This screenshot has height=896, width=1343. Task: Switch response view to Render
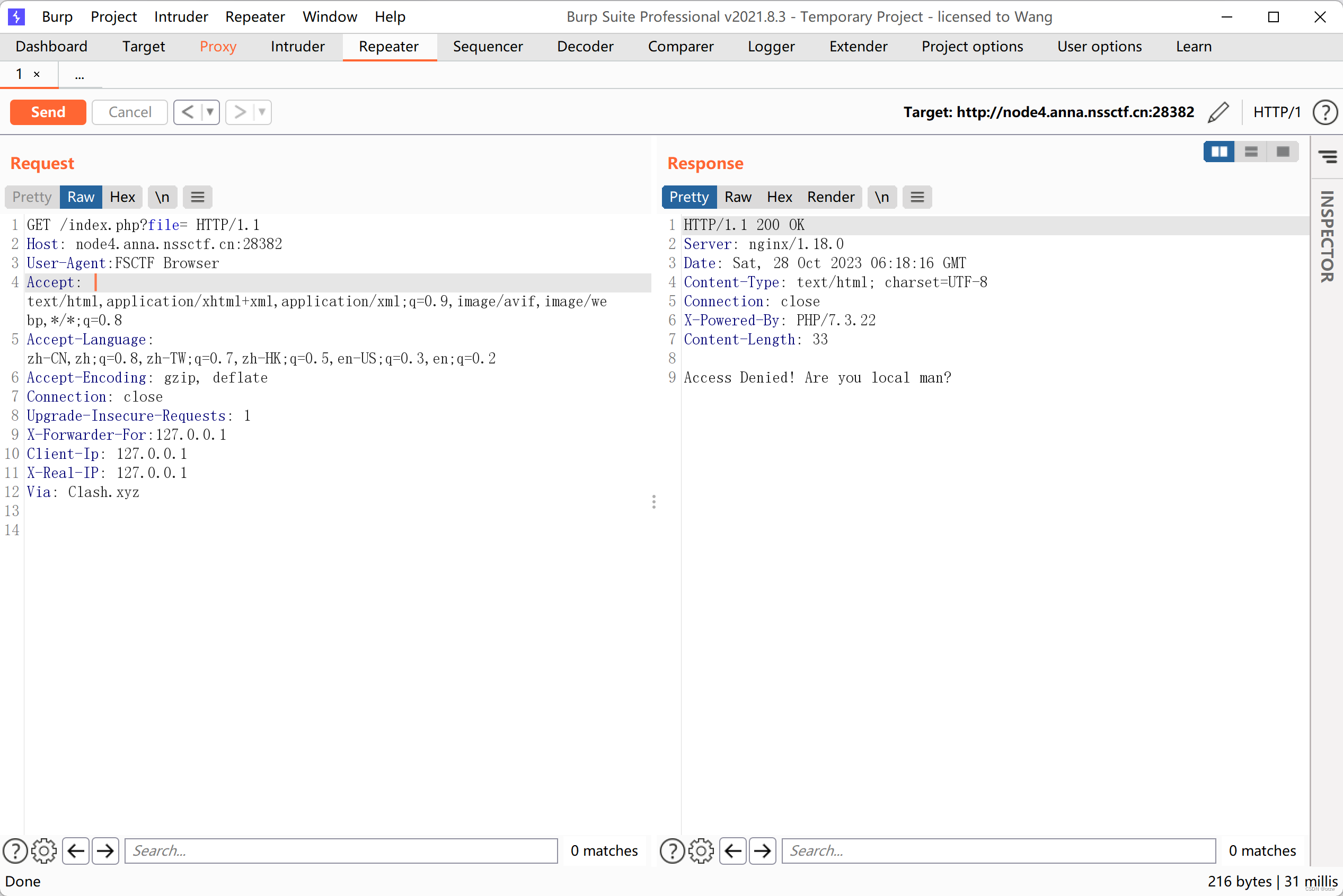tap(830, 197)
